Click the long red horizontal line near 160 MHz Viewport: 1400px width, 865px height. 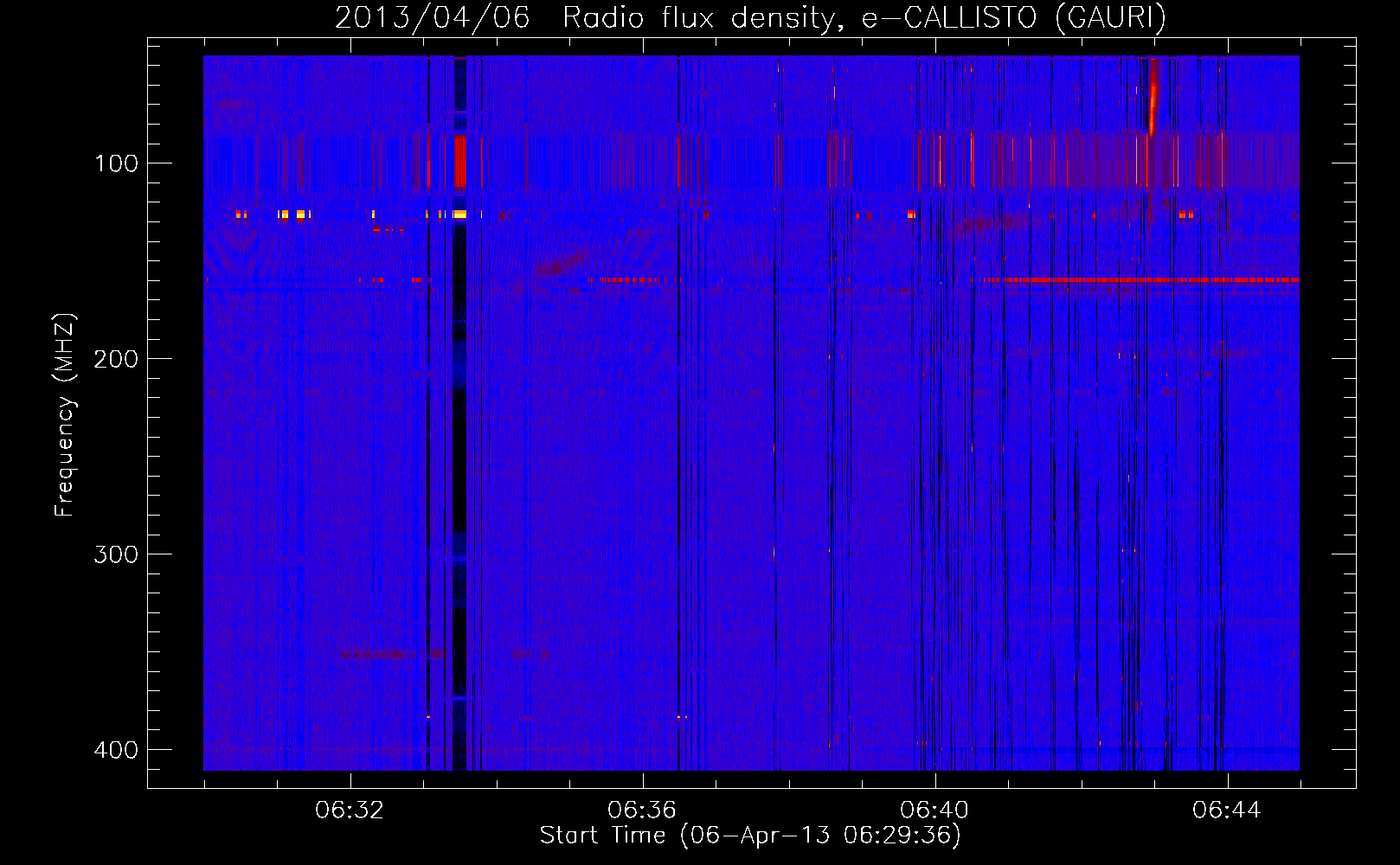pyautogui.click(x=1140, y=280)
